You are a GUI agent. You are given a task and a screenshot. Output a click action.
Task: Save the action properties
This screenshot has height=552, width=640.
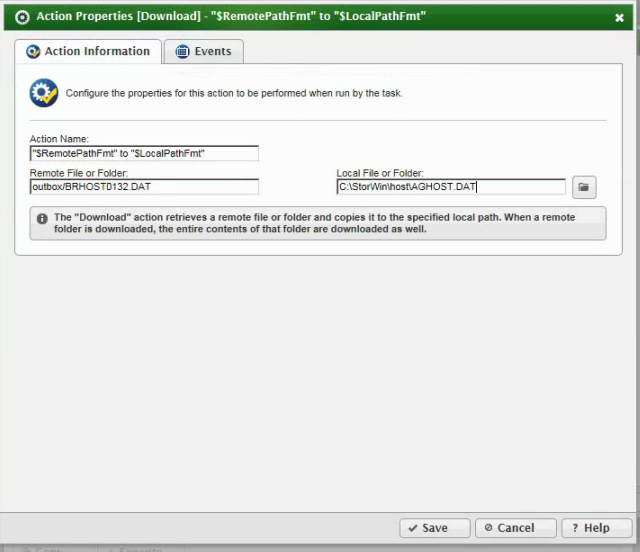pyautogui.click(x=435, y=528)
